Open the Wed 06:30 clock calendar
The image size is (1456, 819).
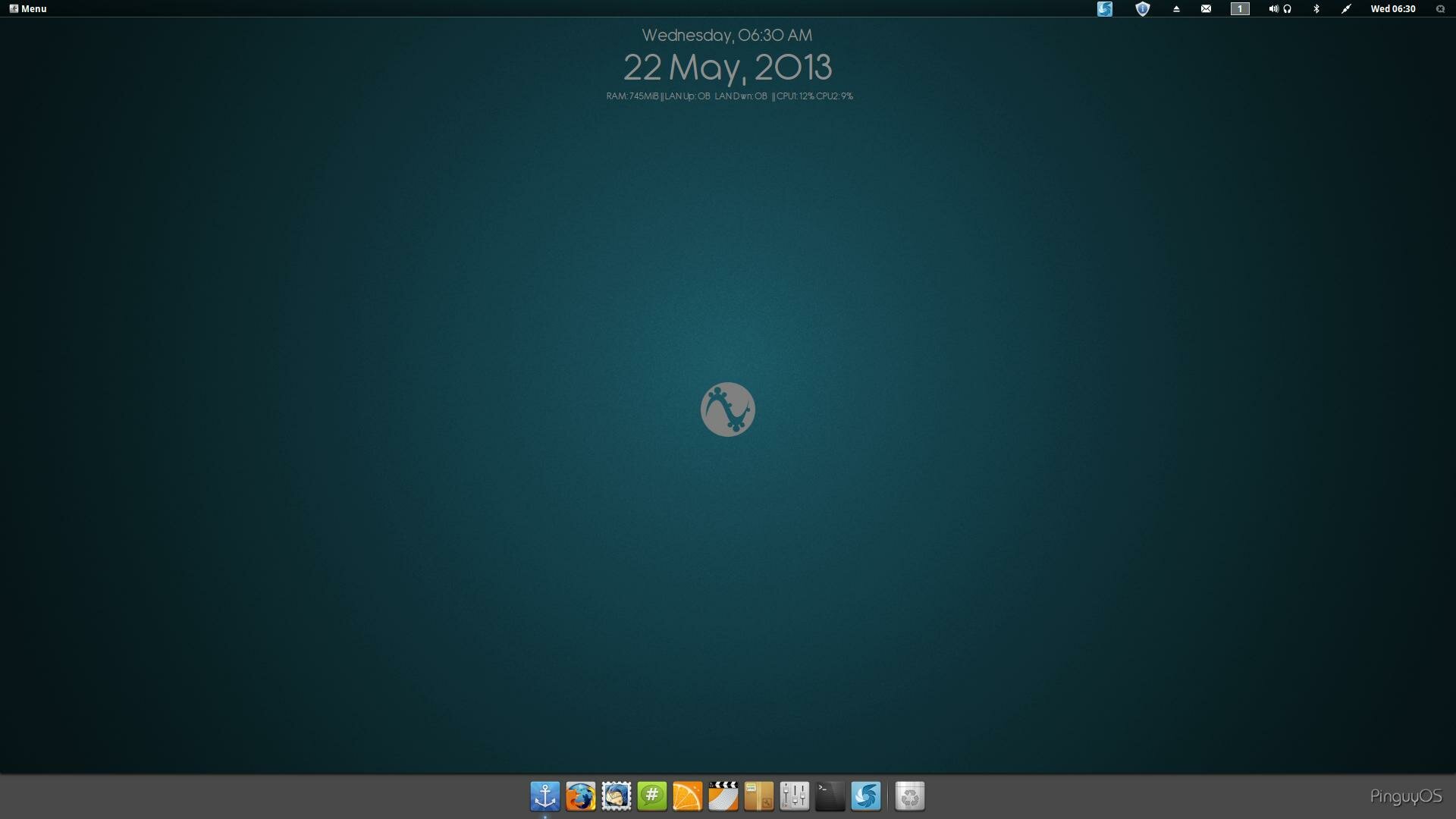(x=1393, y=8)
